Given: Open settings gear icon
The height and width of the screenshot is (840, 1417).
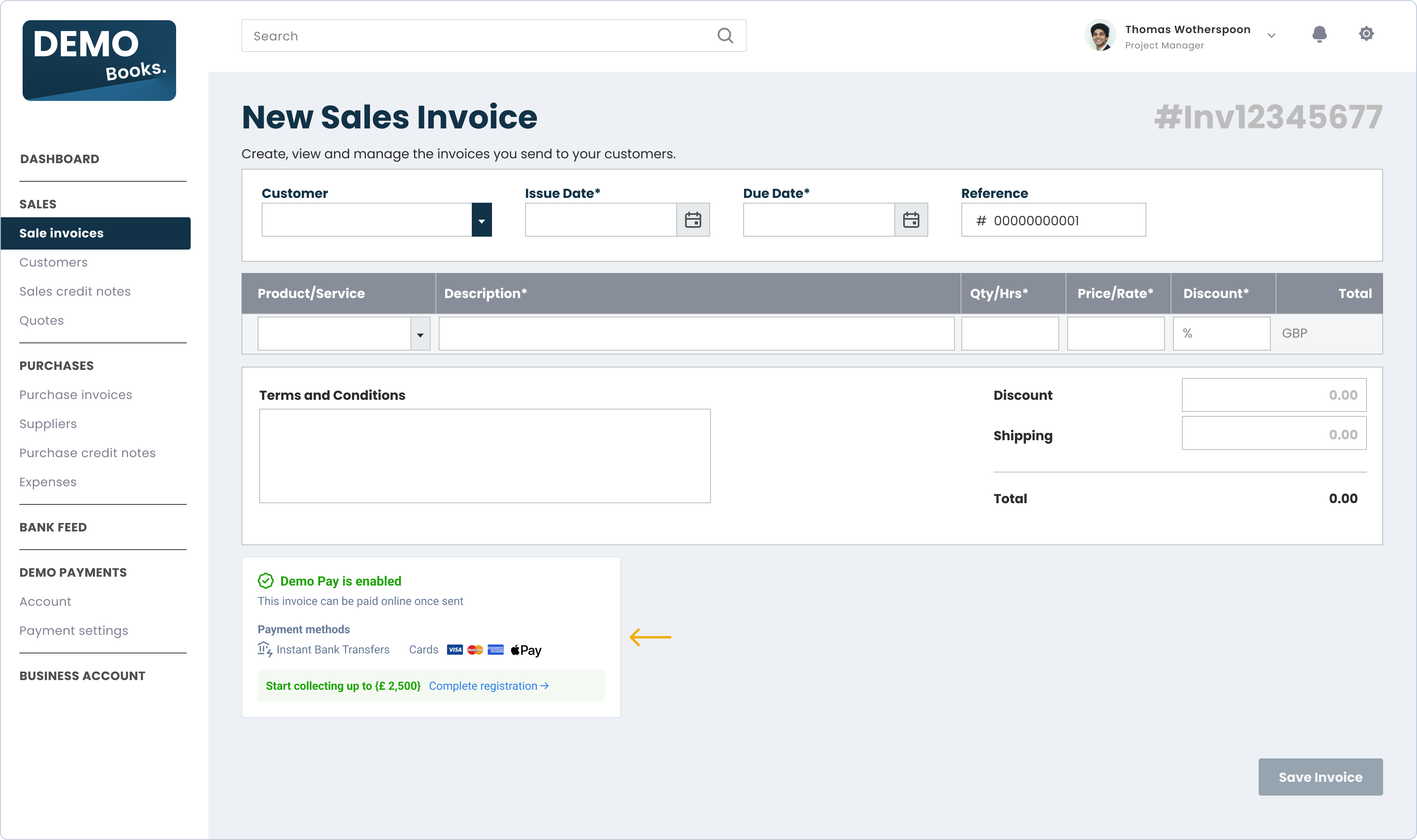Looking at the screenshot, I should 1366,34.
